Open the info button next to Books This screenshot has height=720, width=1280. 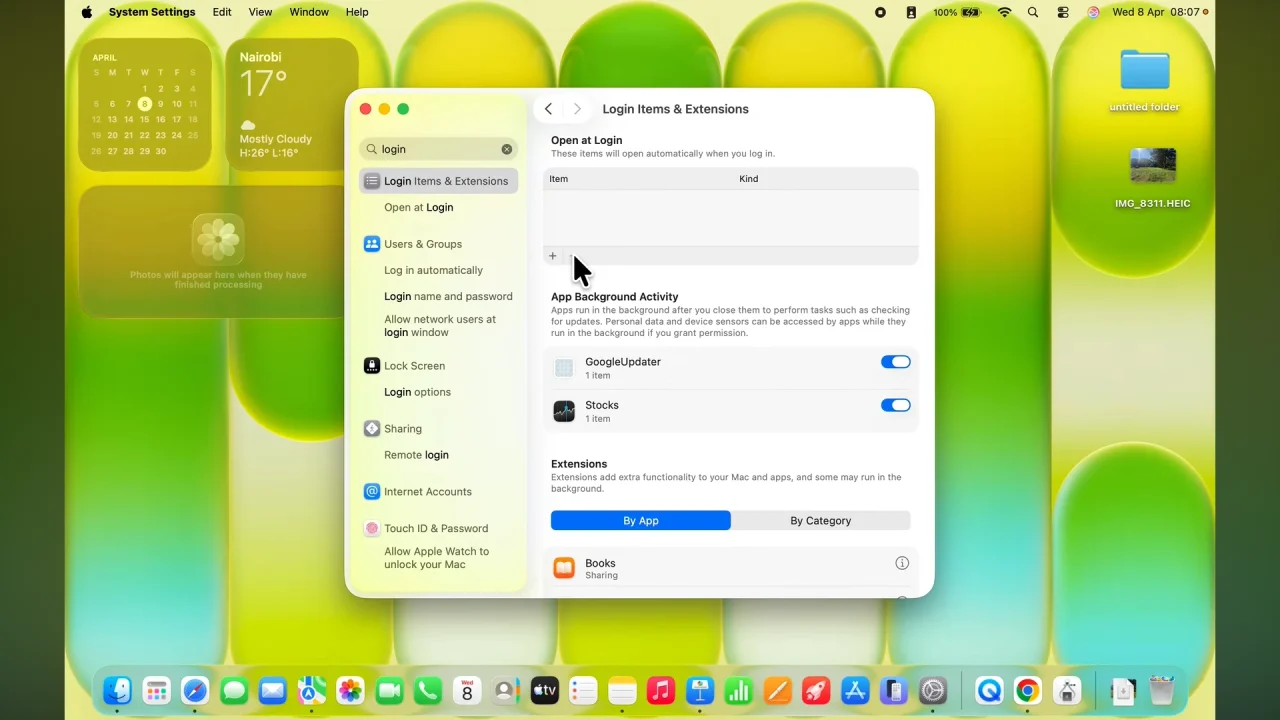click(x=902, y=563)
